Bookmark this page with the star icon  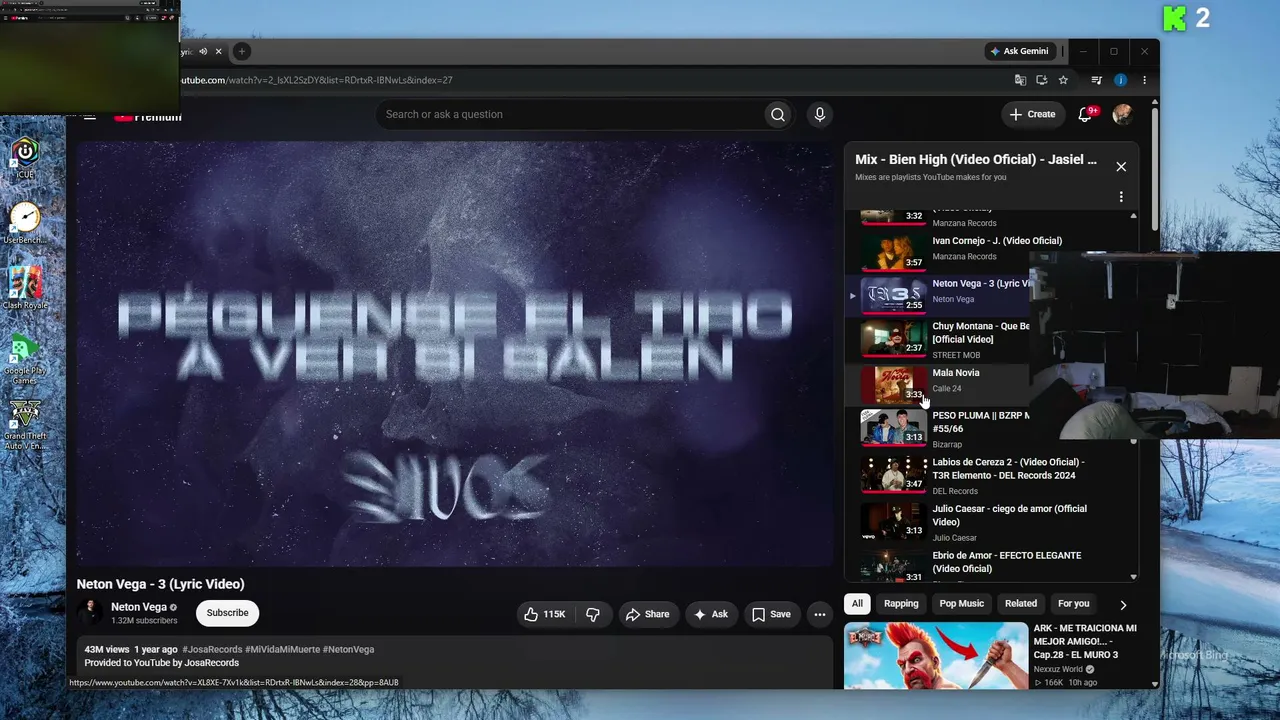click(x=1063, y=80)
